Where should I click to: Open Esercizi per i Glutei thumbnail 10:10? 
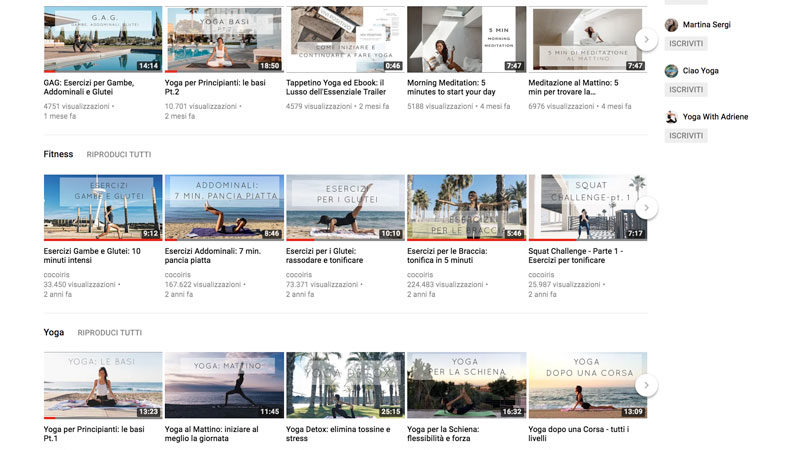(345, 208)
